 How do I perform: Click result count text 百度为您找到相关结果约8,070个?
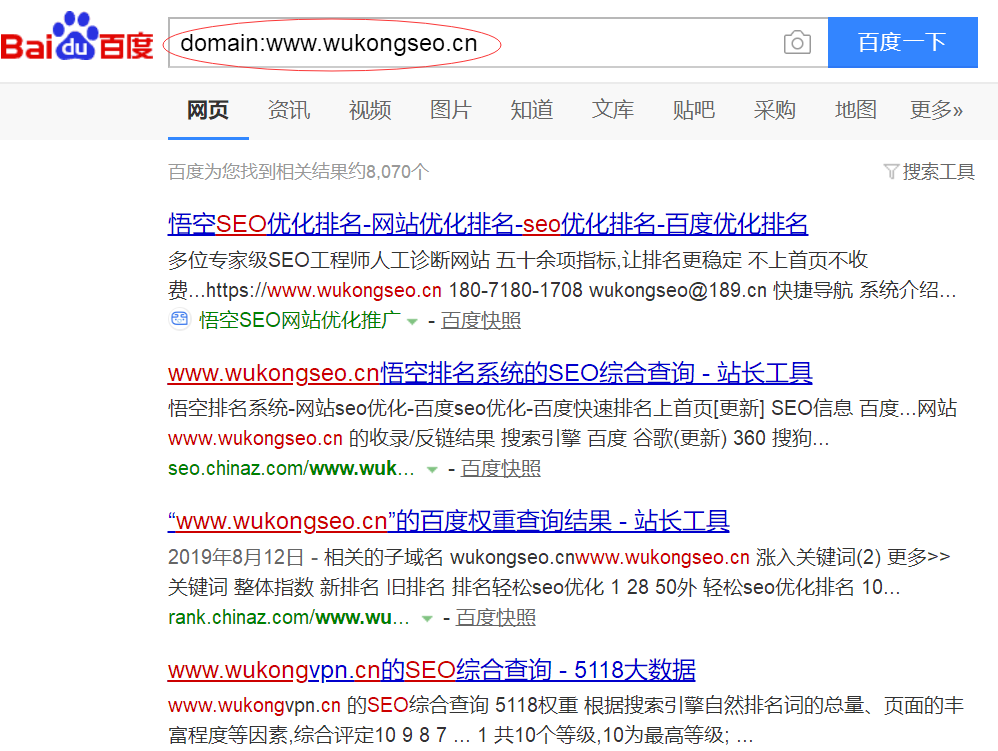[299, 172]
